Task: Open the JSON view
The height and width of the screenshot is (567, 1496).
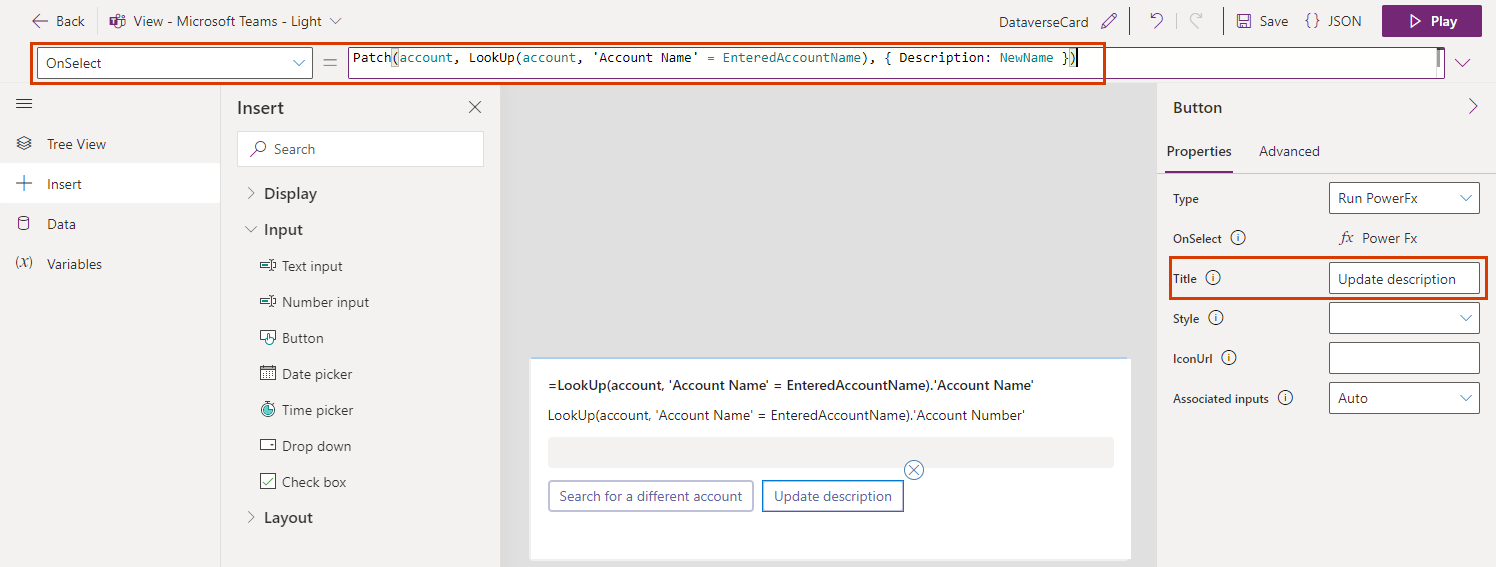Action: [1333, 21]
